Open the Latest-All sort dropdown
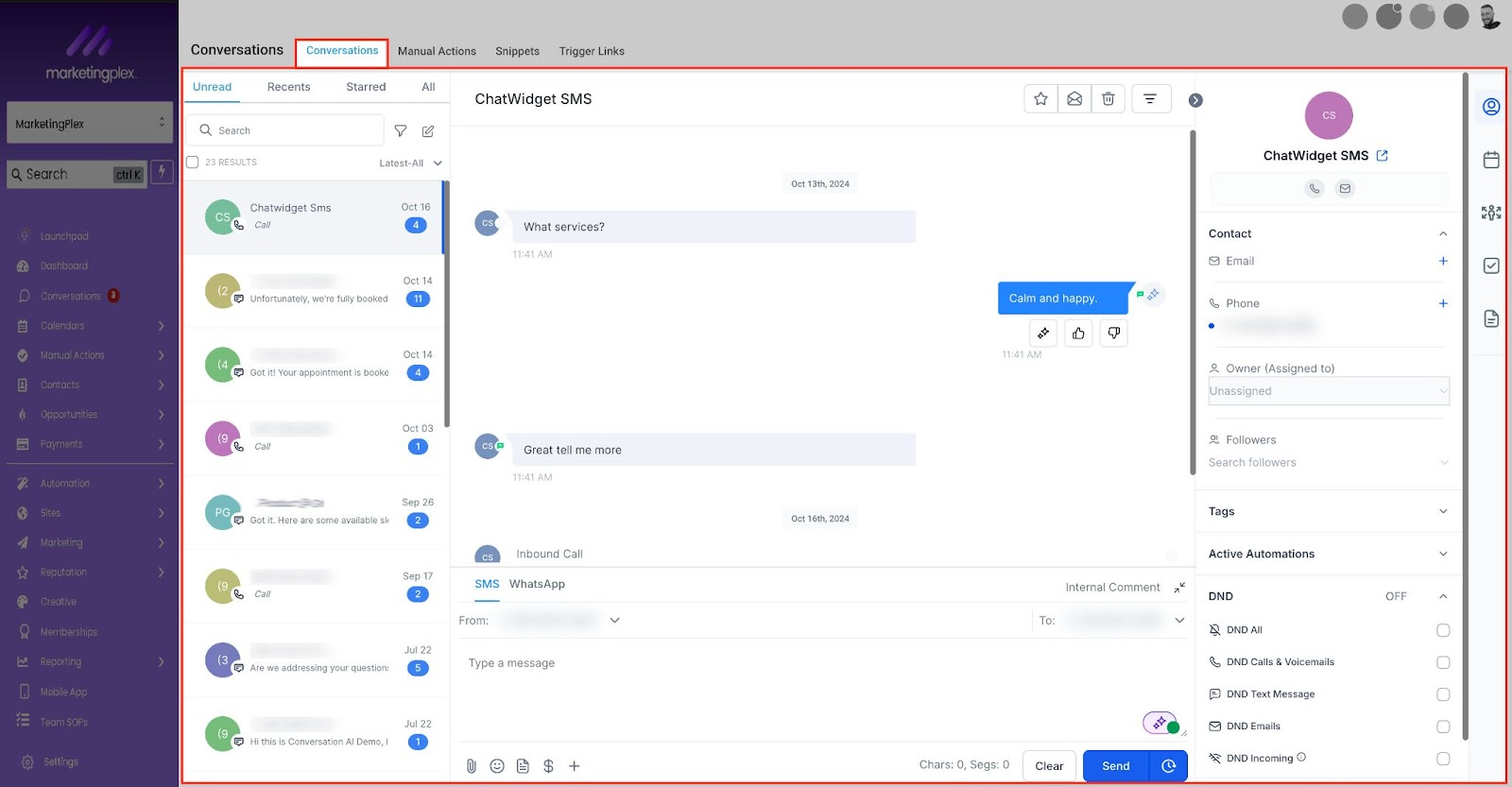The image size is (1512, 787). tap(411, 163)
